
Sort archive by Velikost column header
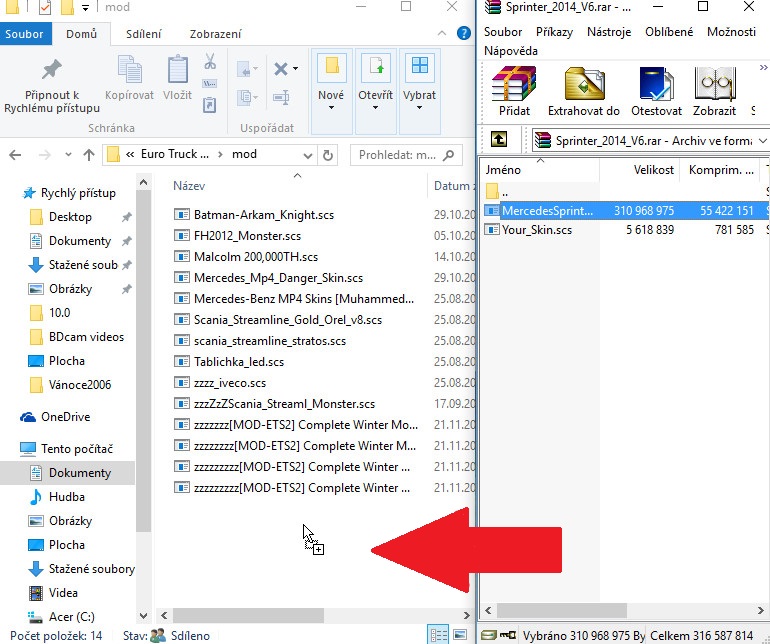tap(654, 170)
